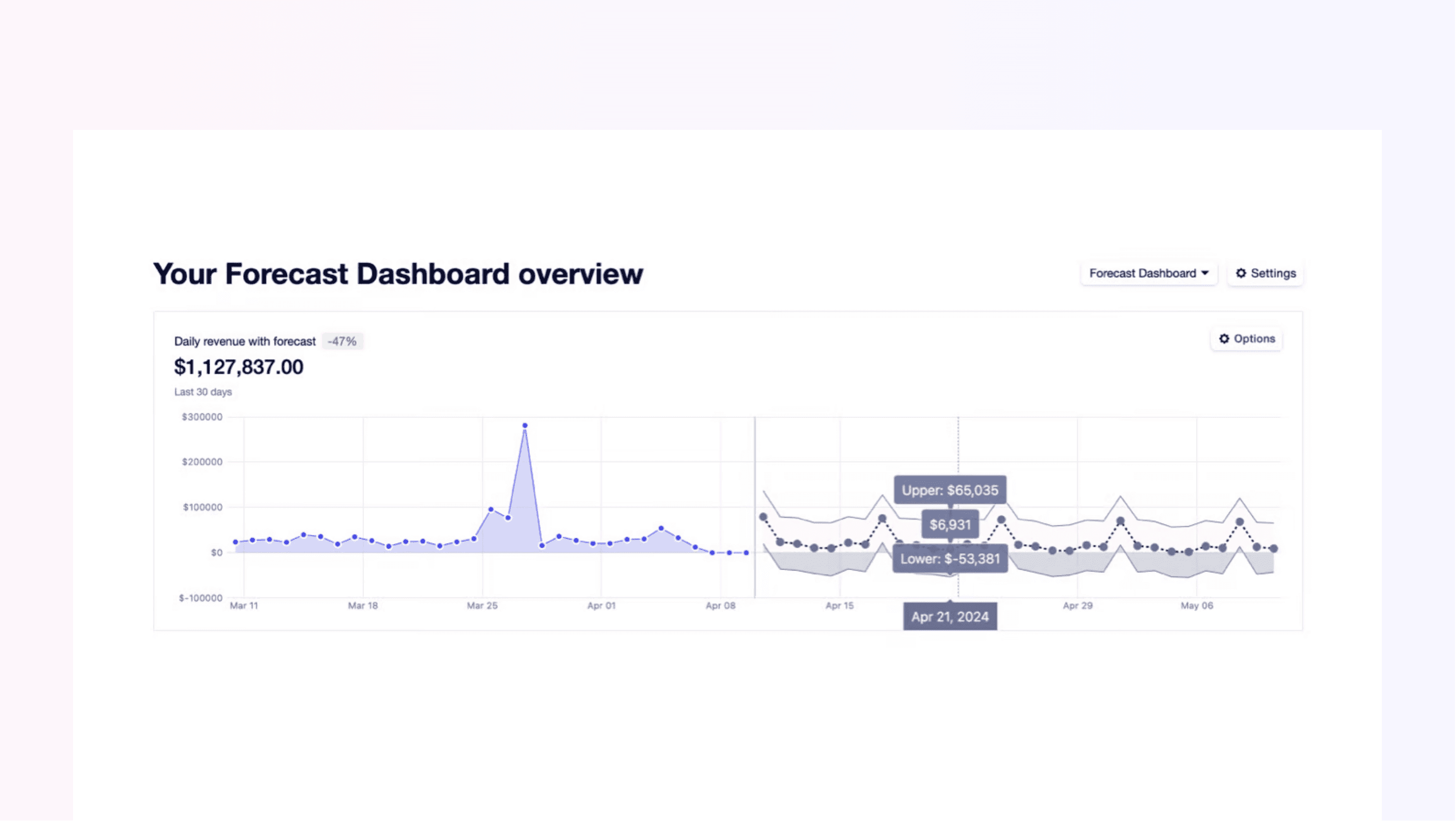Click the last forecast data point
This screenshot has width=1456, height=821.
[x=1273, y=548]
